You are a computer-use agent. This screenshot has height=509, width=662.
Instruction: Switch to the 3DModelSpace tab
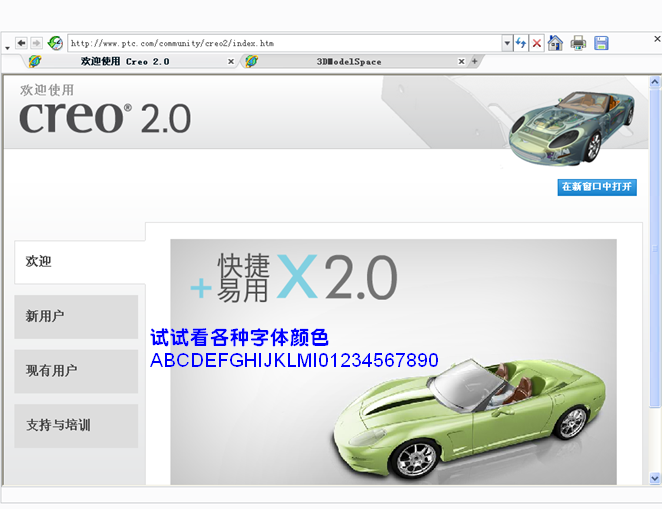(x=348, y=61)
